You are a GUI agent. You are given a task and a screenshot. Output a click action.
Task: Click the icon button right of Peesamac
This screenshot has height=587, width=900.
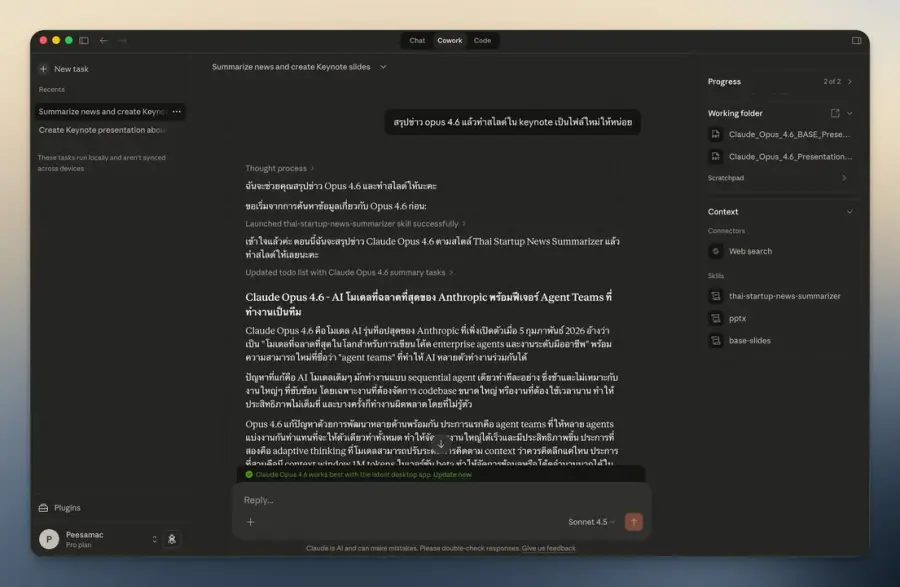point(172,539)
